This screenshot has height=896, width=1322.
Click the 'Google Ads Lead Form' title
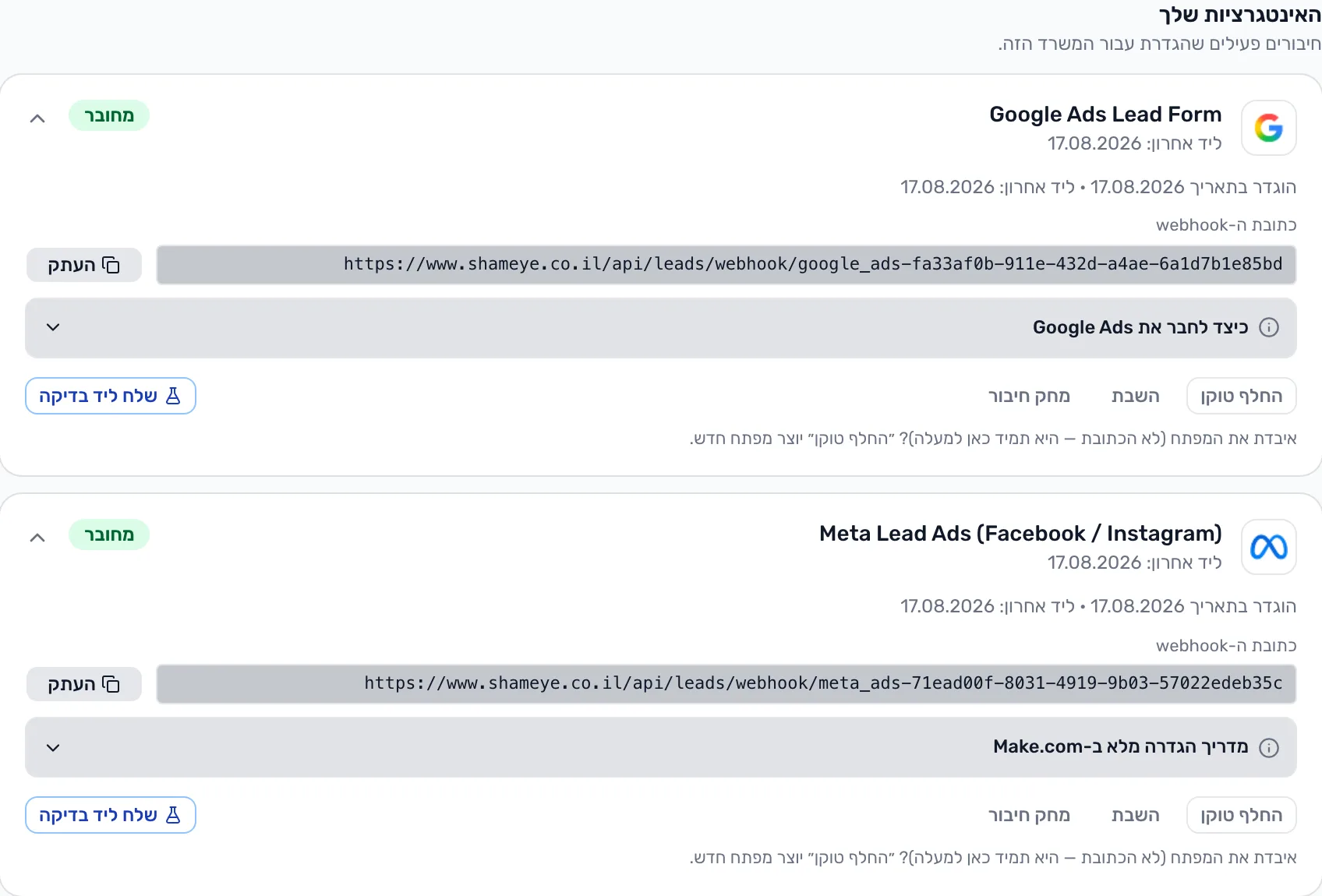[x=1105, y=115]
